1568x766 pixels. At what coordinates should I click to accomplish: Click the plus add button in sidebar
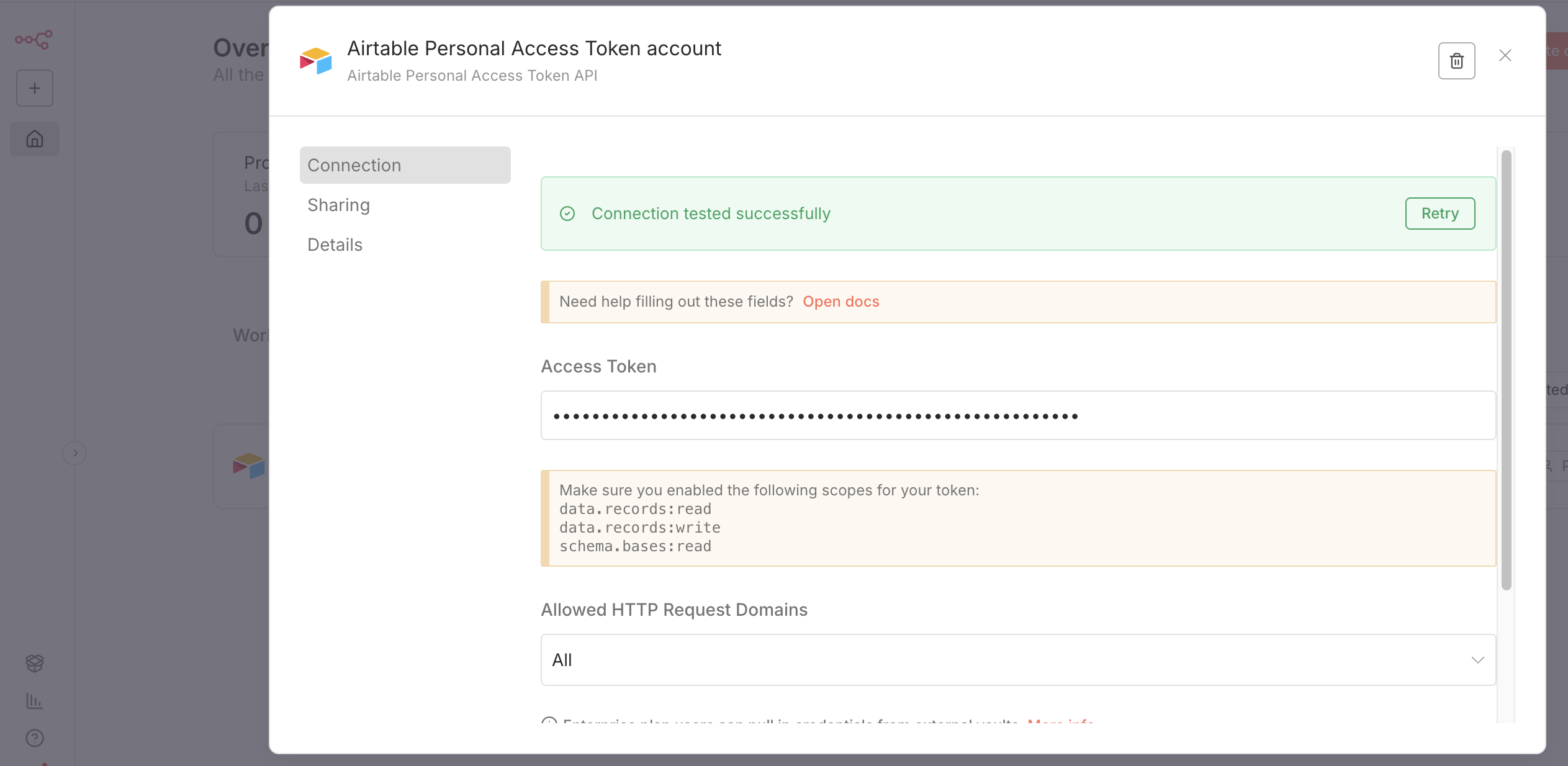tap(35, 88)
